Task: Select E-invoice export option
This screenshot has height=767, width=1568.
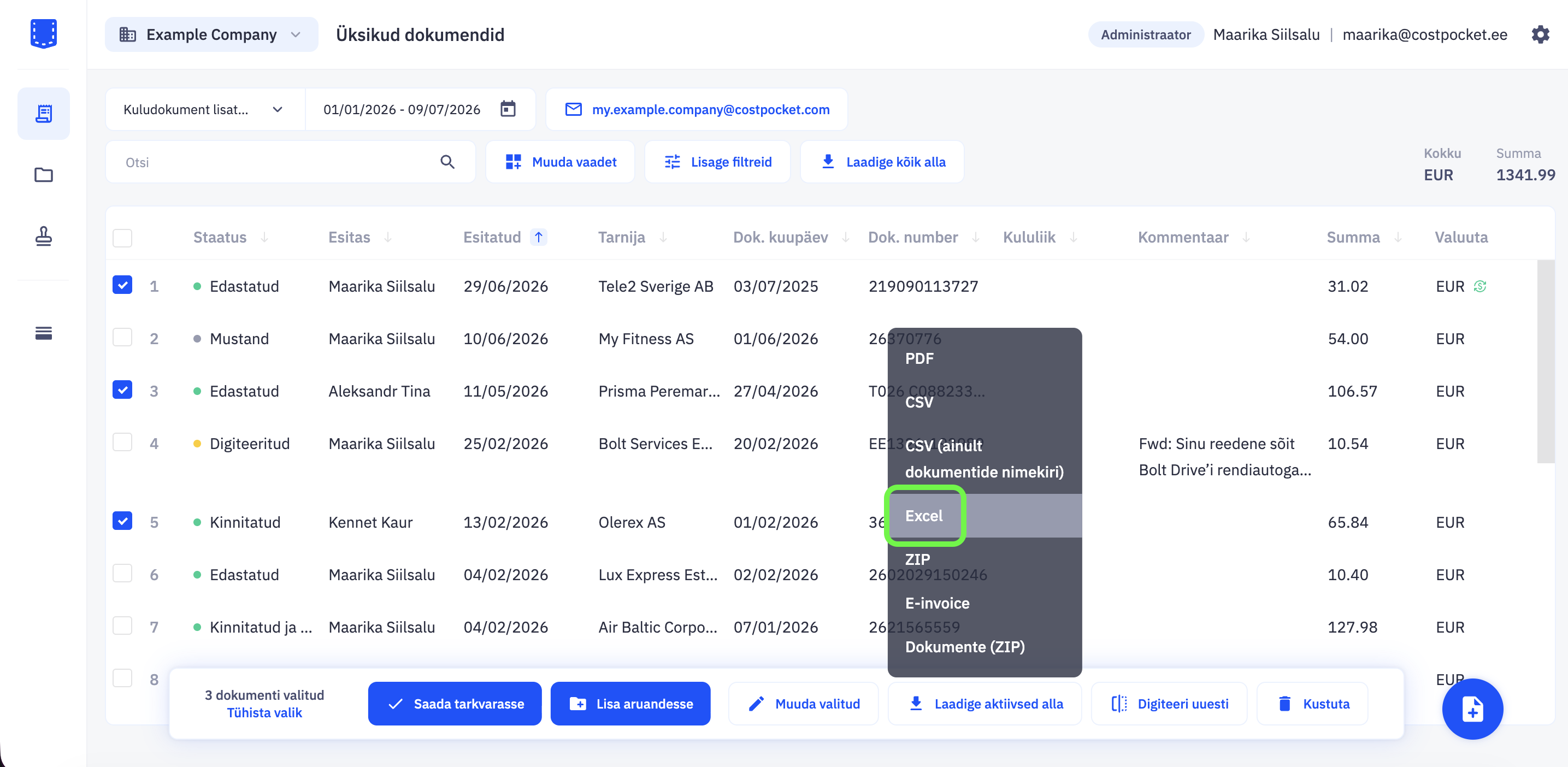Action: click(985, 603)
